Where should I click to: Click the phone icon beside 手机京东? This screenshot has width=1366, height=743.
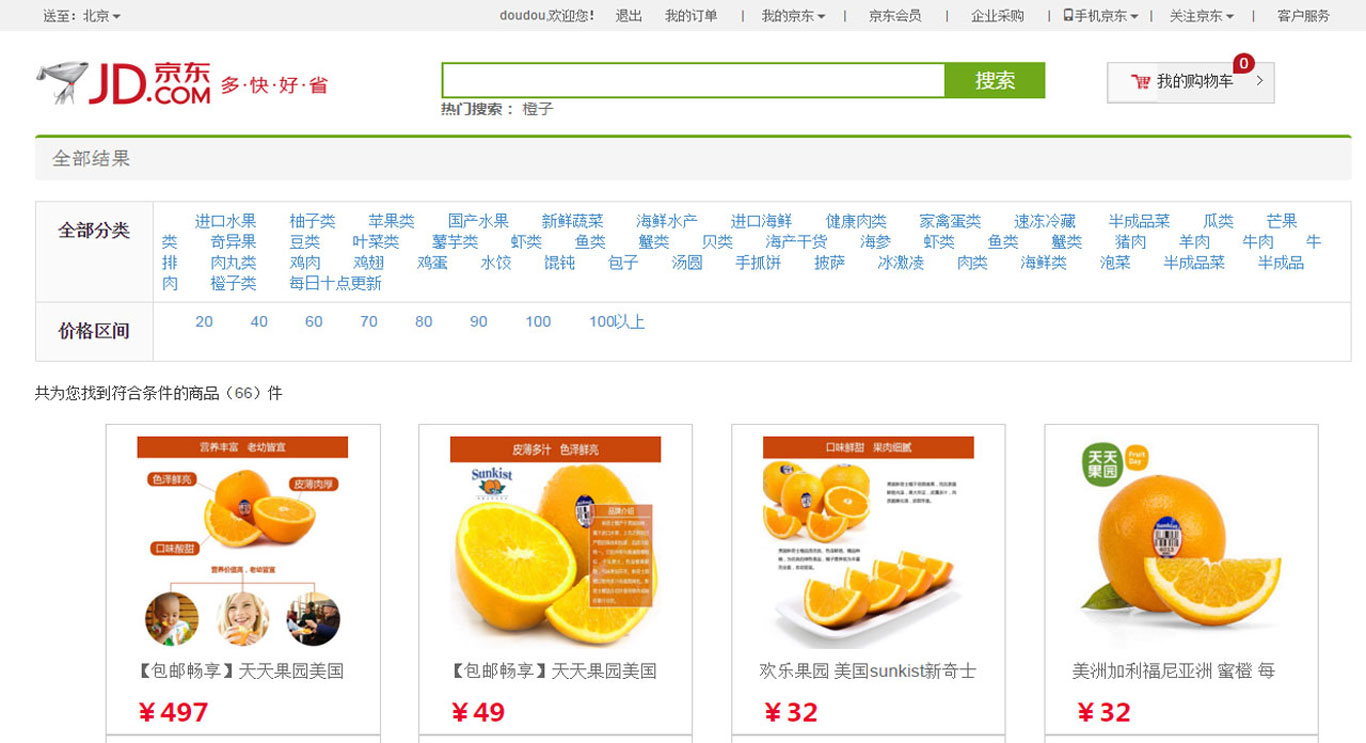pyautogui.click(x=1068, y=16)
